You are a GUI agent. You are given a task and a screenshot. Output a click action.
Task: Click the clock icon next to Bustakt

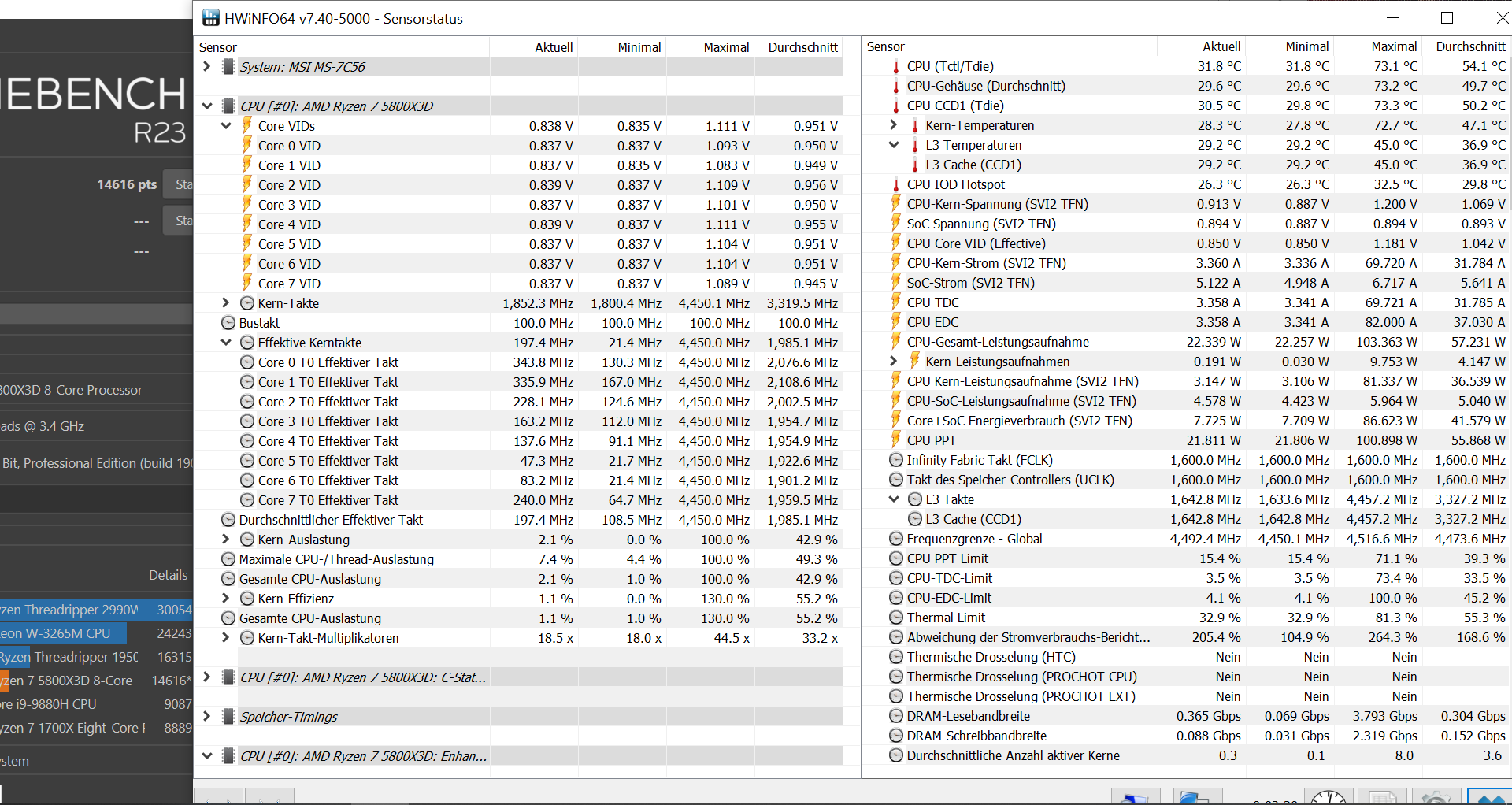[x=228, y=323]
